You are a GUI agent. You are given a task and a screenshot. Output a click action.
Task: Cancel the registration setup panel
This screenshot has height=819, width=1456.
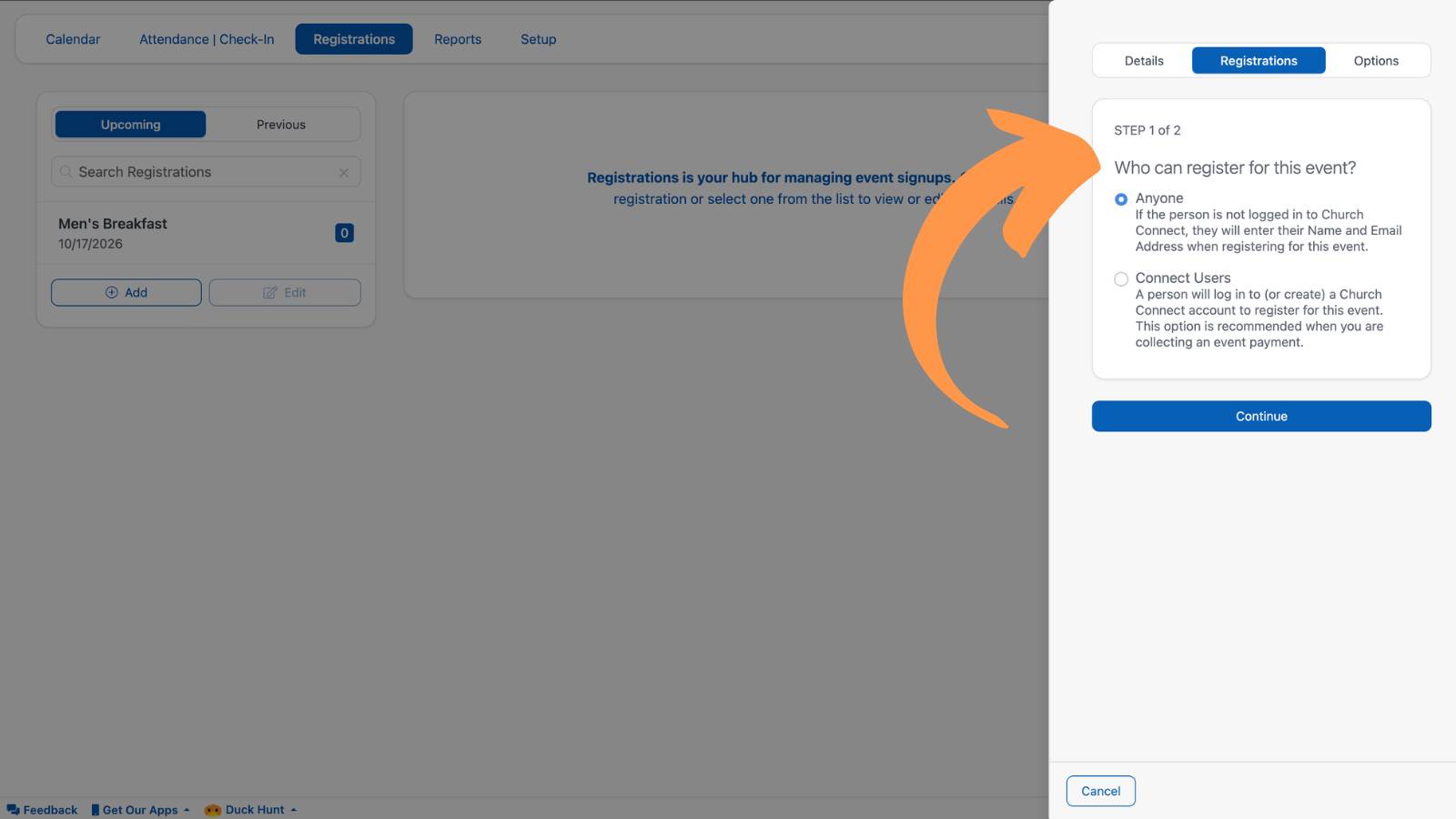click(1101, 791)
